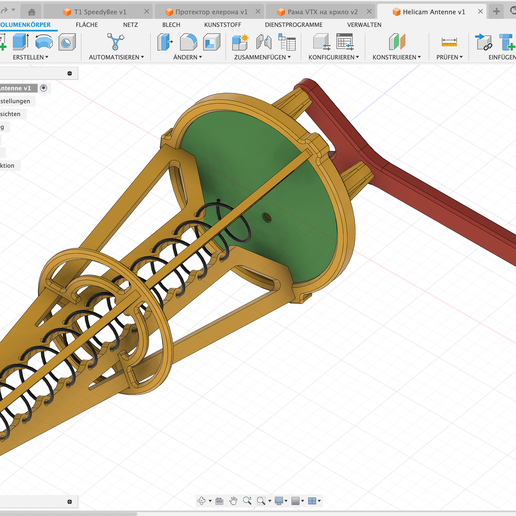Screen dimensions: 516x516
Task: Click the Insert Derive icon with link
Action: point(484,42)
